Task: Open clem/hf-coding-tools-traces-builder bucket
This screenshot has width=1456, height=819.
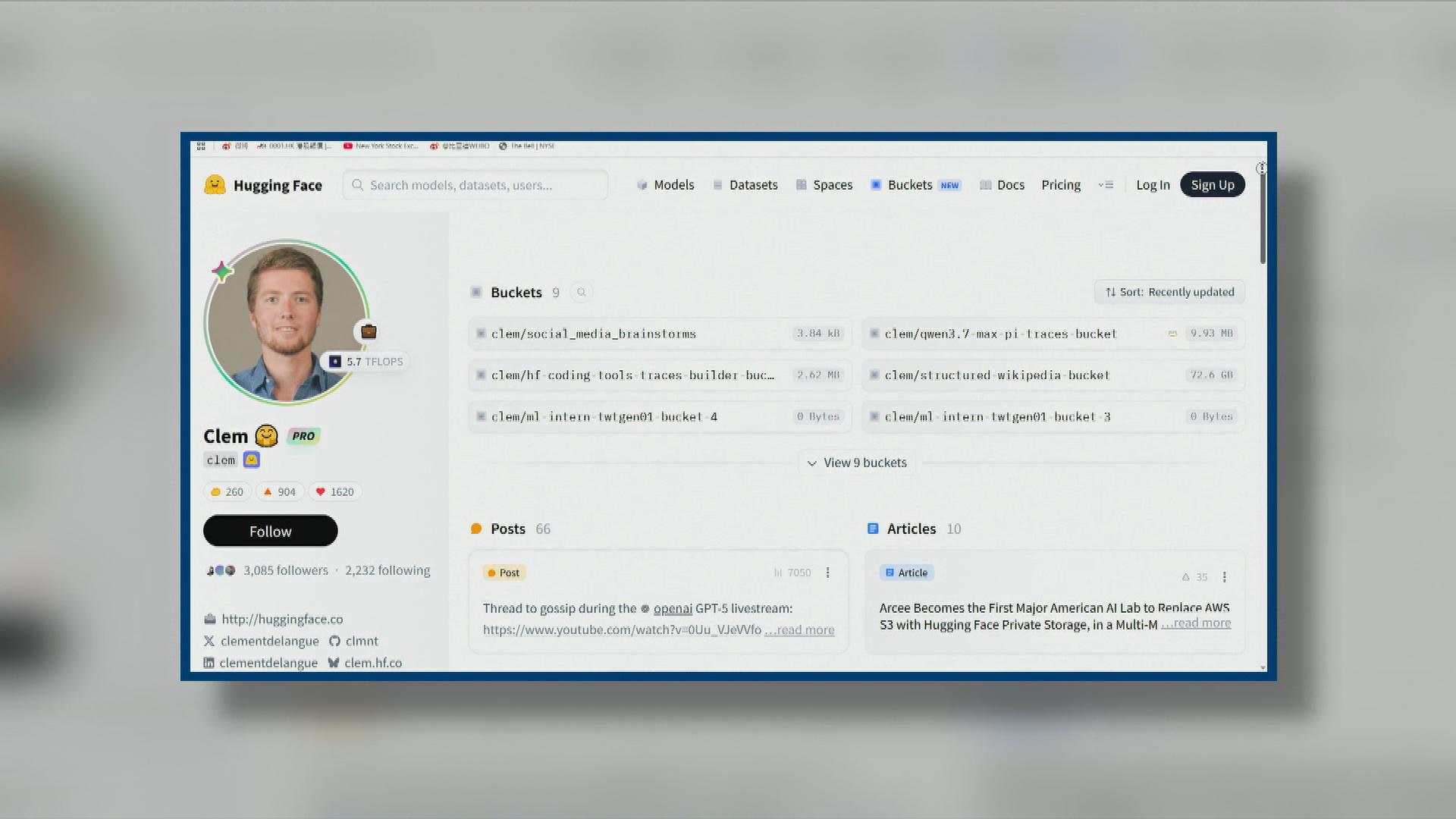Action: click(x=660, y=375)
